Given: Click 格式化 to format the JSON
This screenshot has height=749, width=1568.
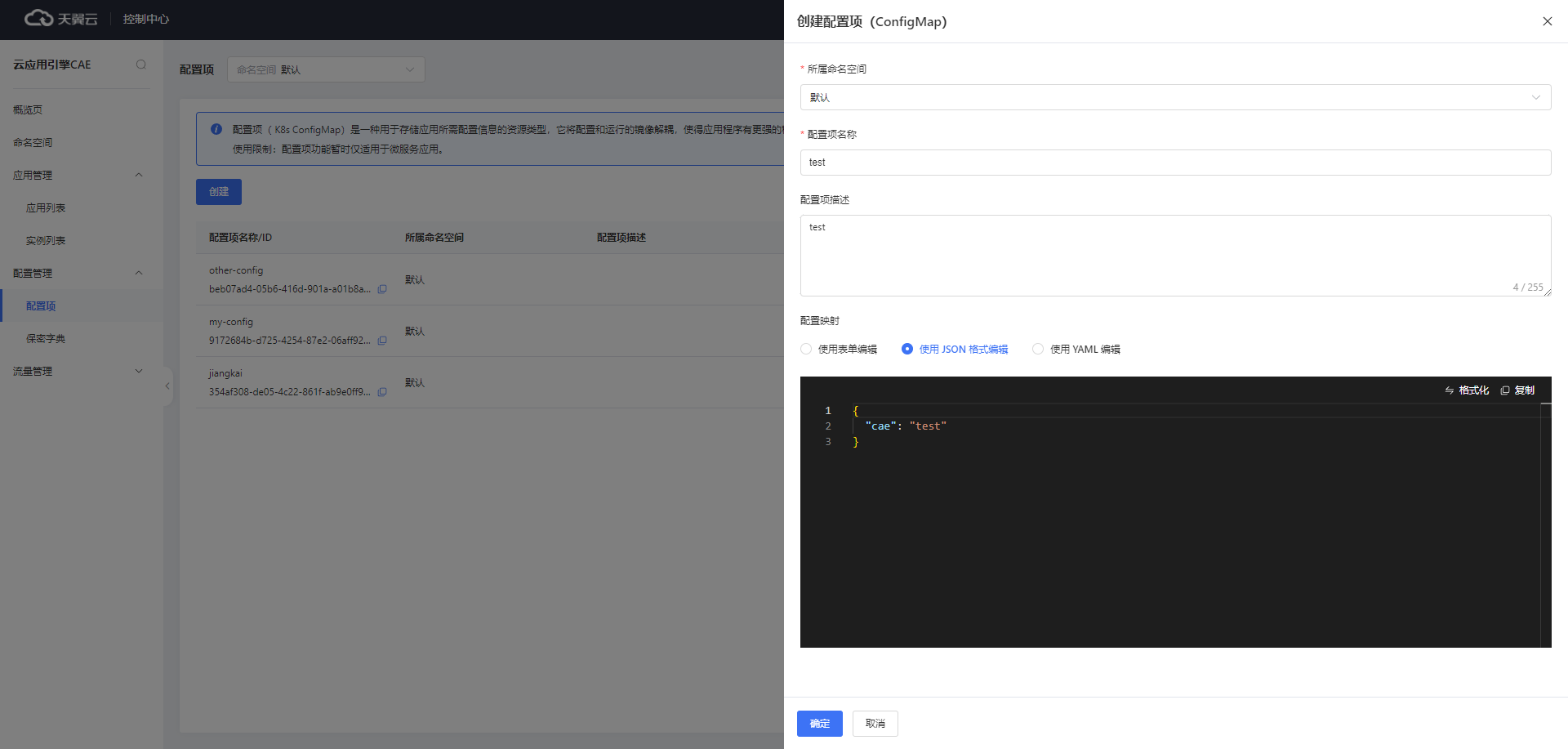Looking at the screenshot, I should pyautogui.click(x=1467, y=390).
